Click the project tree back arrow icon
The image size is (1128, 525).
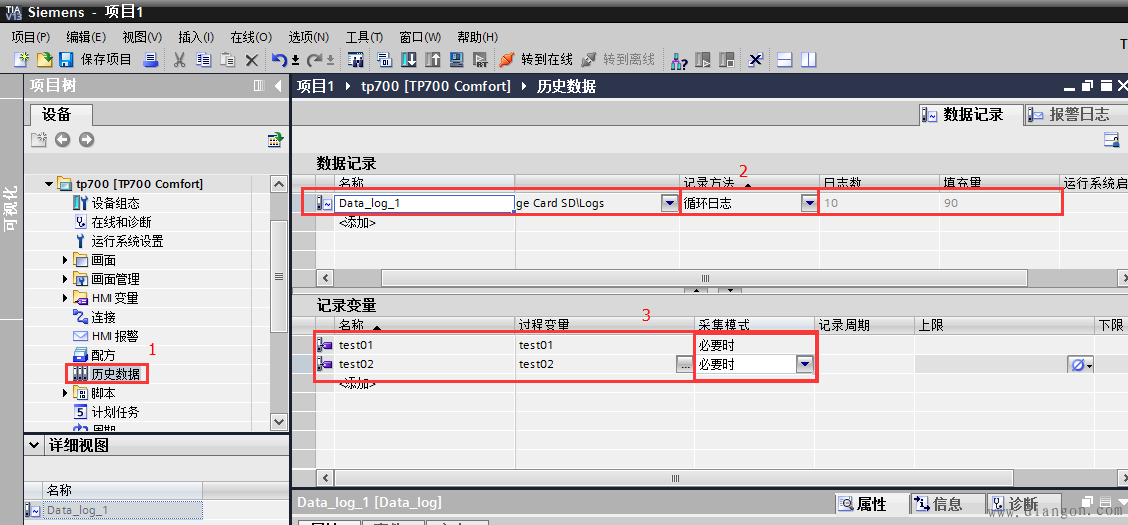(63, 140)
